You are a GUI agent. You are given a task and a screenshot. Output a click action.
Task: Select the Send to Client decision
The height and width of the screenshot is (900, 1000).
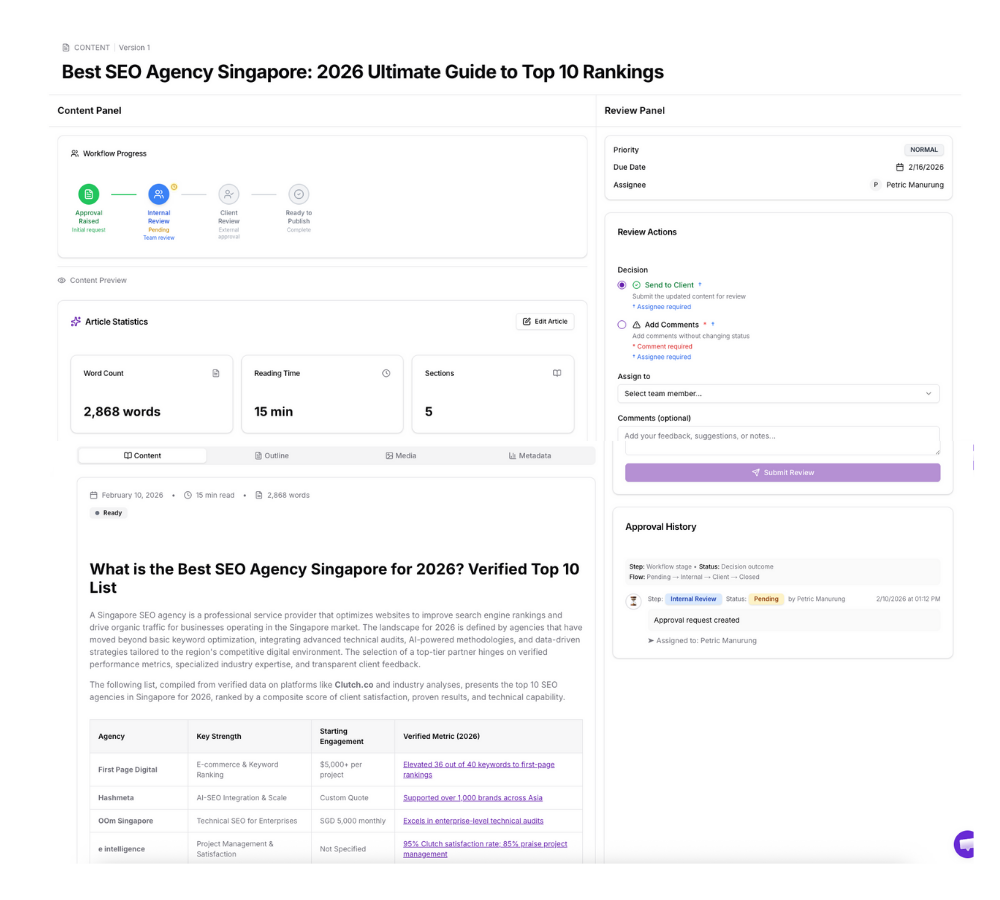[x=622, y=285]
